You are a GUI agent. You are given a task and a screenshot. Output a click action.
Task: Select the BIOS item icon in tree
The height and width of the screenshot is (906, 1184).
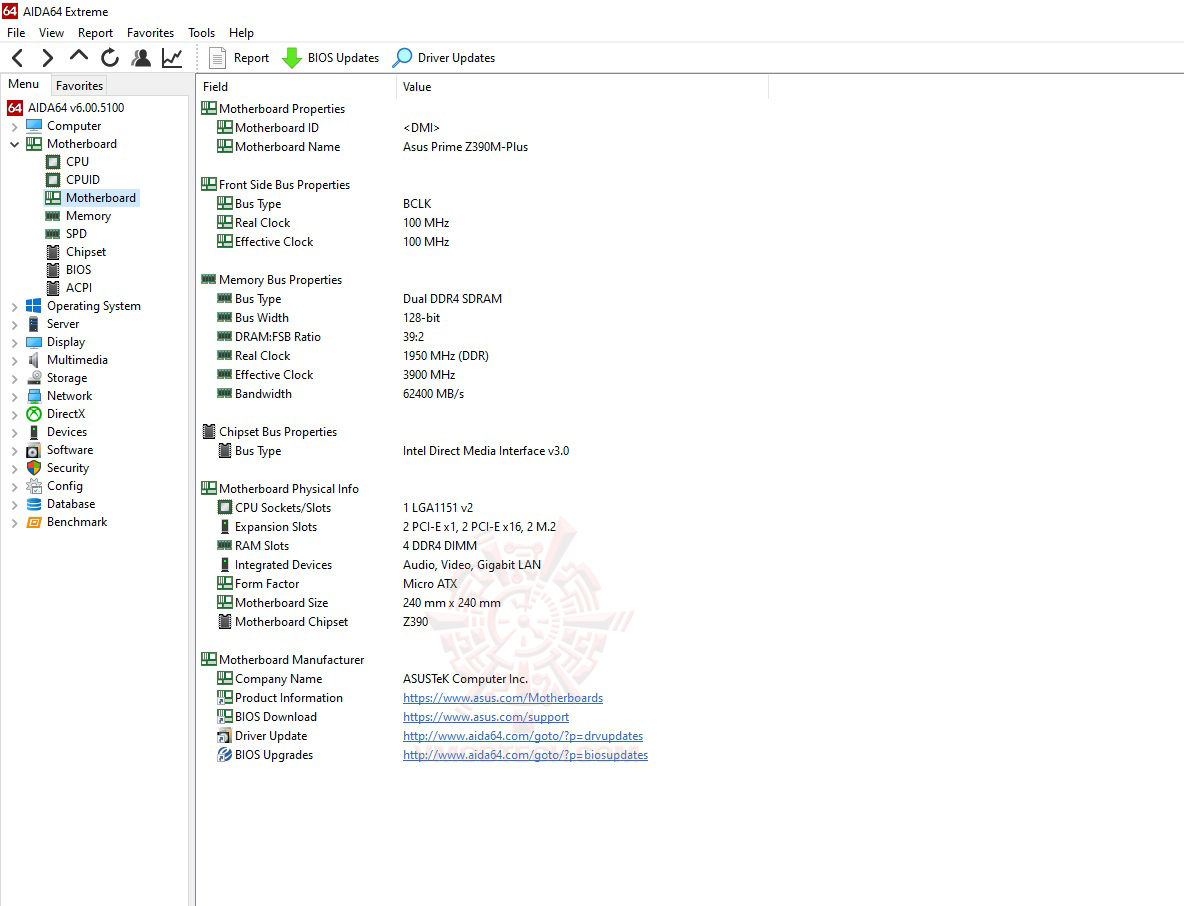tap(53, 270)
